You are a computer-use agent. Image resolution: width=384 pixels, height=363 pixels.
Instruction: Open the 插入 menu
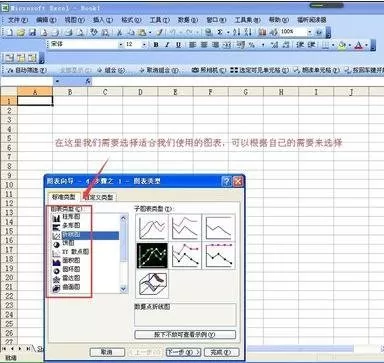[103, 20]
